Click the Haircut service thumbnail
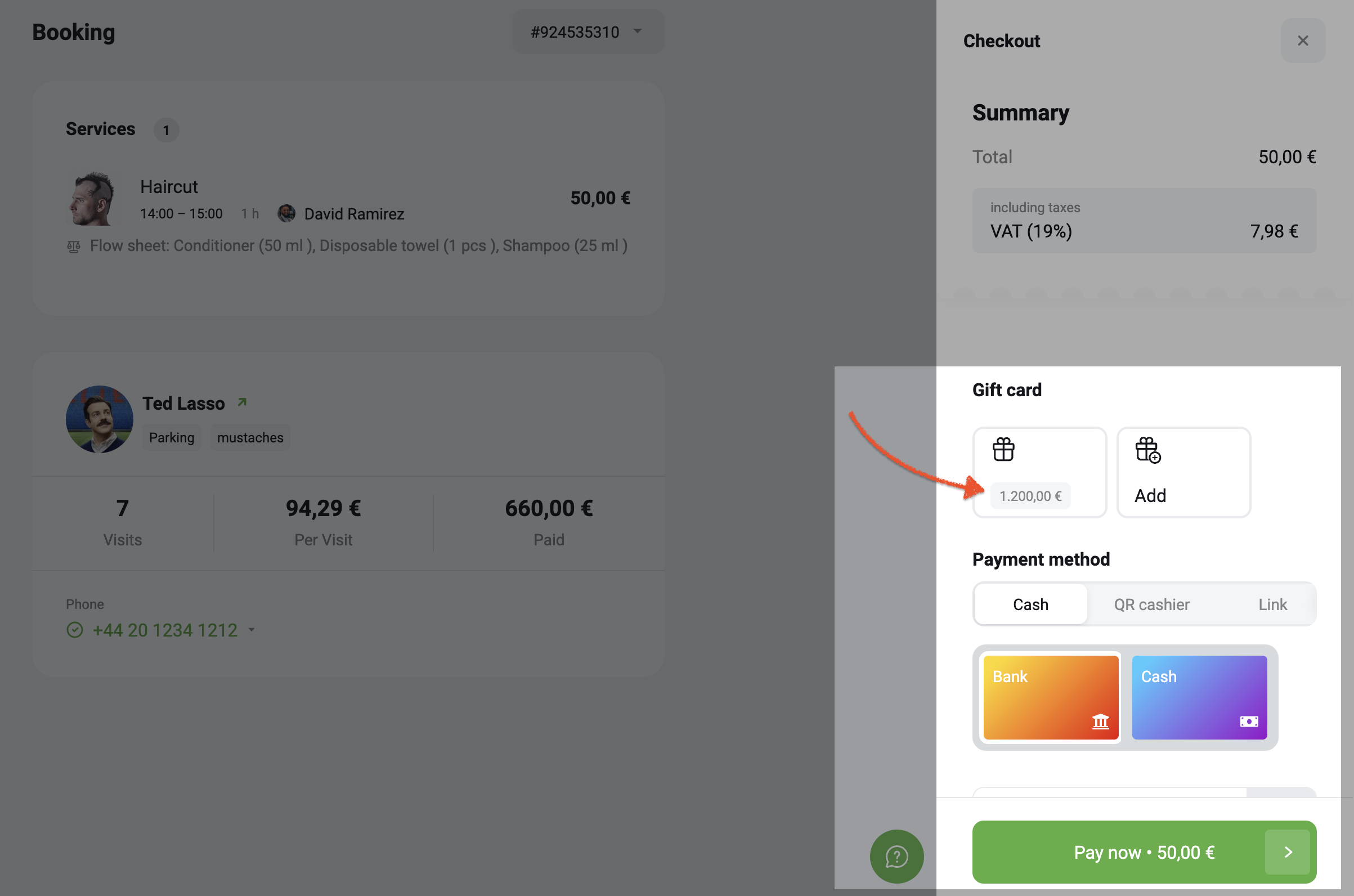1354x896 pixels. pos(93,198)
